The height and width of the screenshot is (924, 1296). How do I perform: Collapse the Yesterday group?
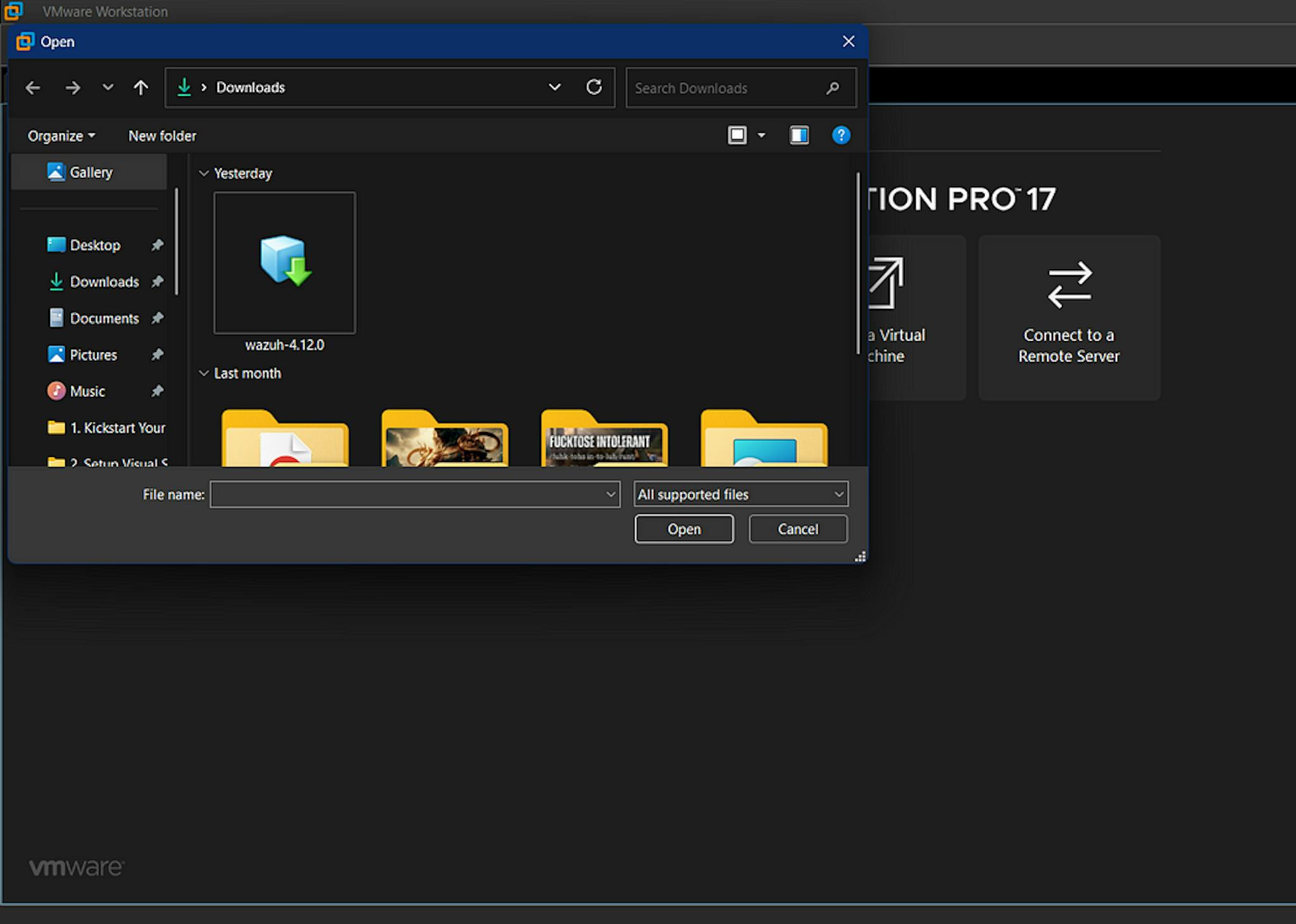point(204,173)
